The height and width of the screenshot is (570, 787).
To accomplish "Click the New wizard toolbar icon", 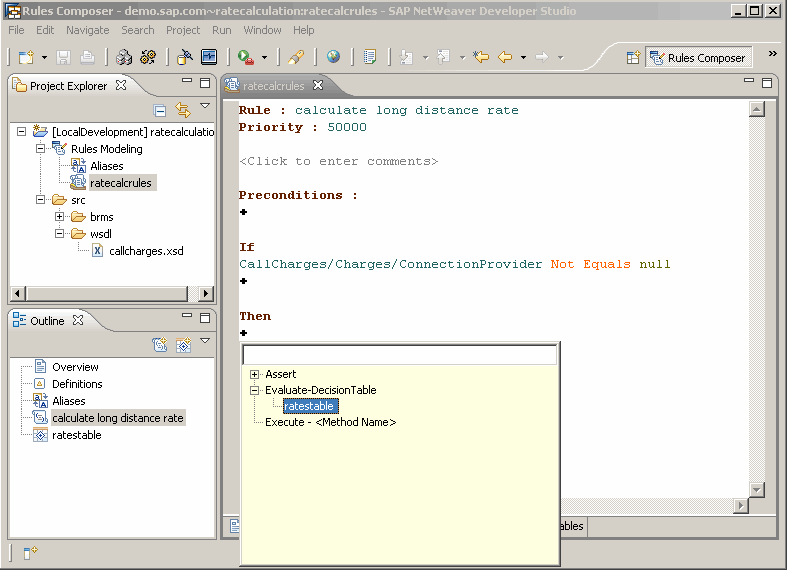I will [x=26, y=57].
